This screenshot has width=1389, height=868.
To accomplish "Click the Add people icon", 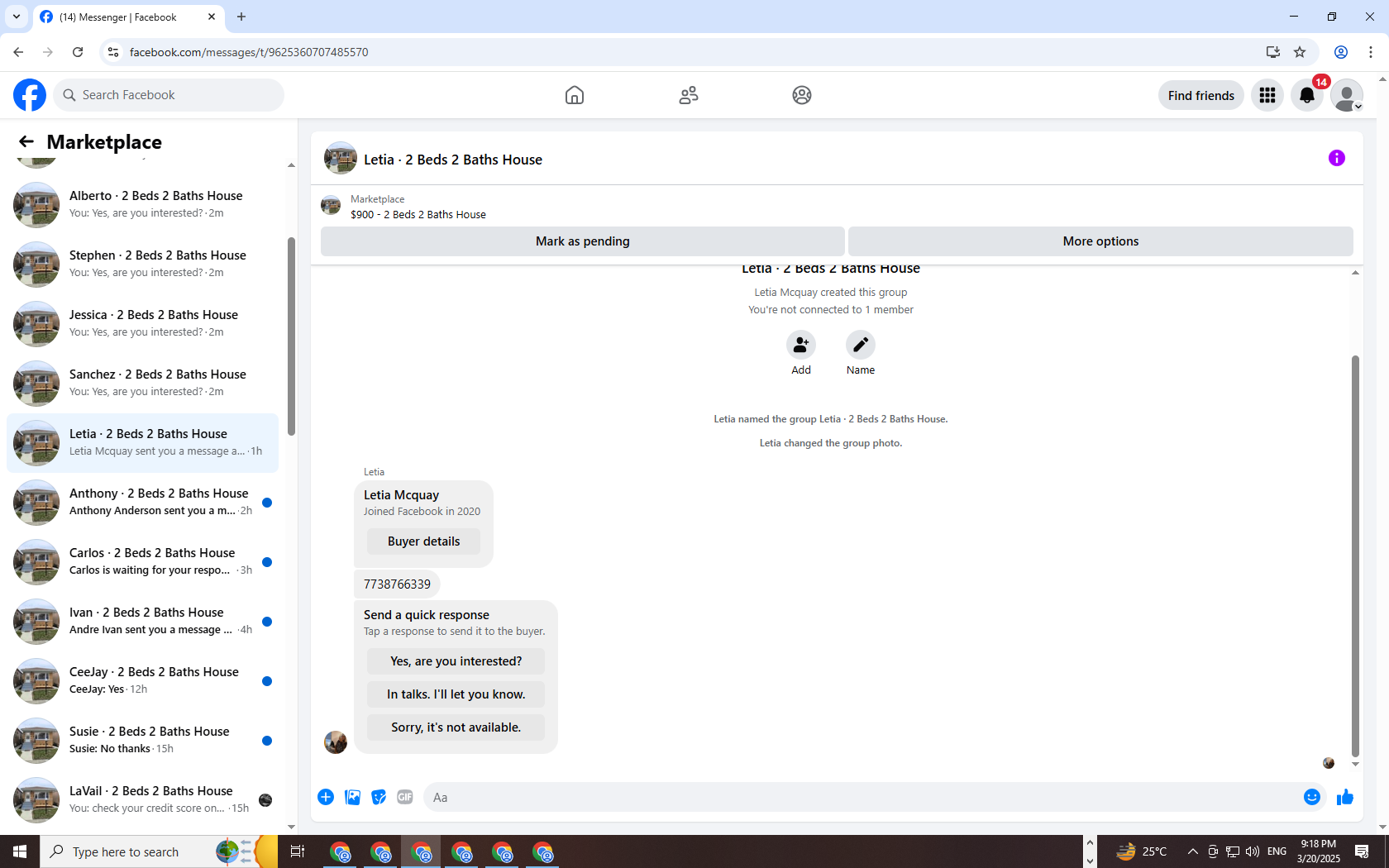I will 801,345.
